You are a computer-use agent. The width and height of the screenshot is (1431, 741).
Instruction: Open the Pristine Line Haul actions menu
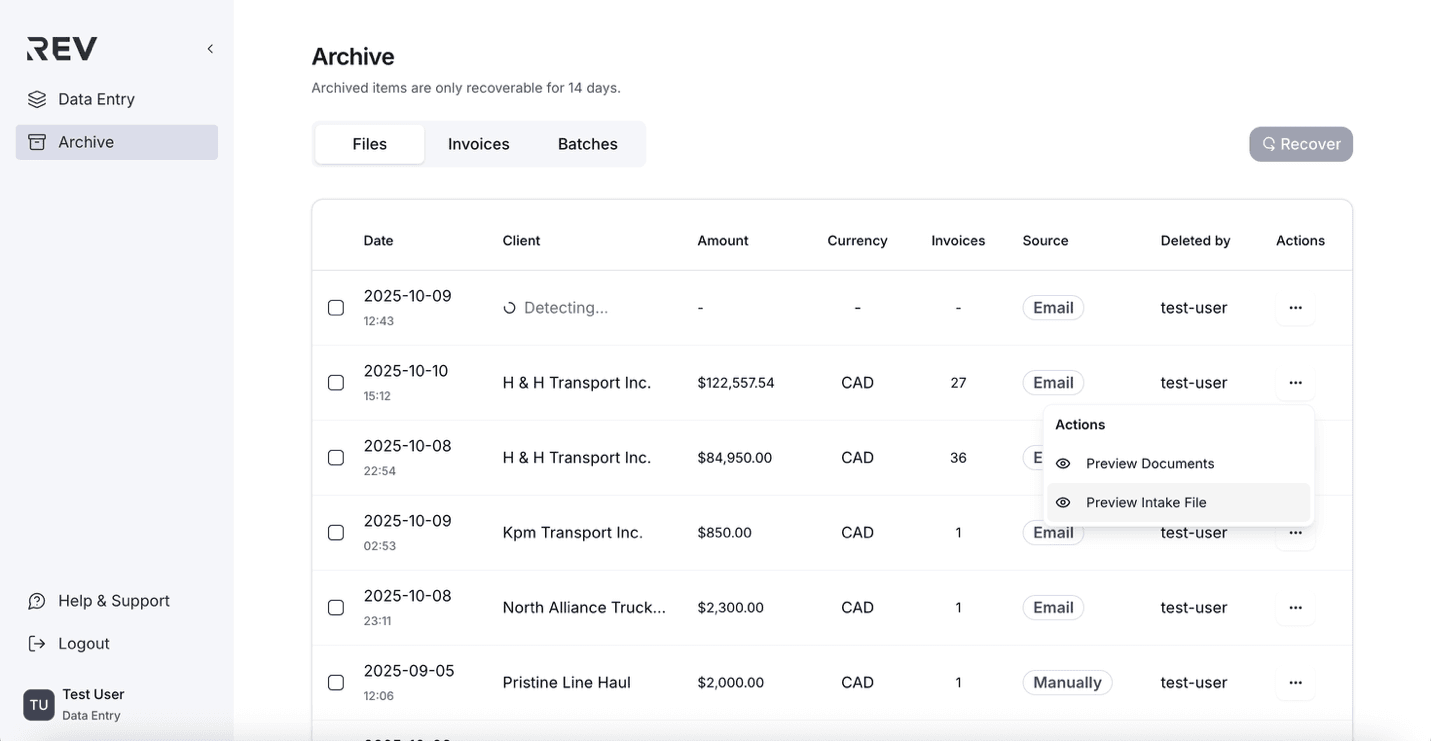pos(1295,682)
